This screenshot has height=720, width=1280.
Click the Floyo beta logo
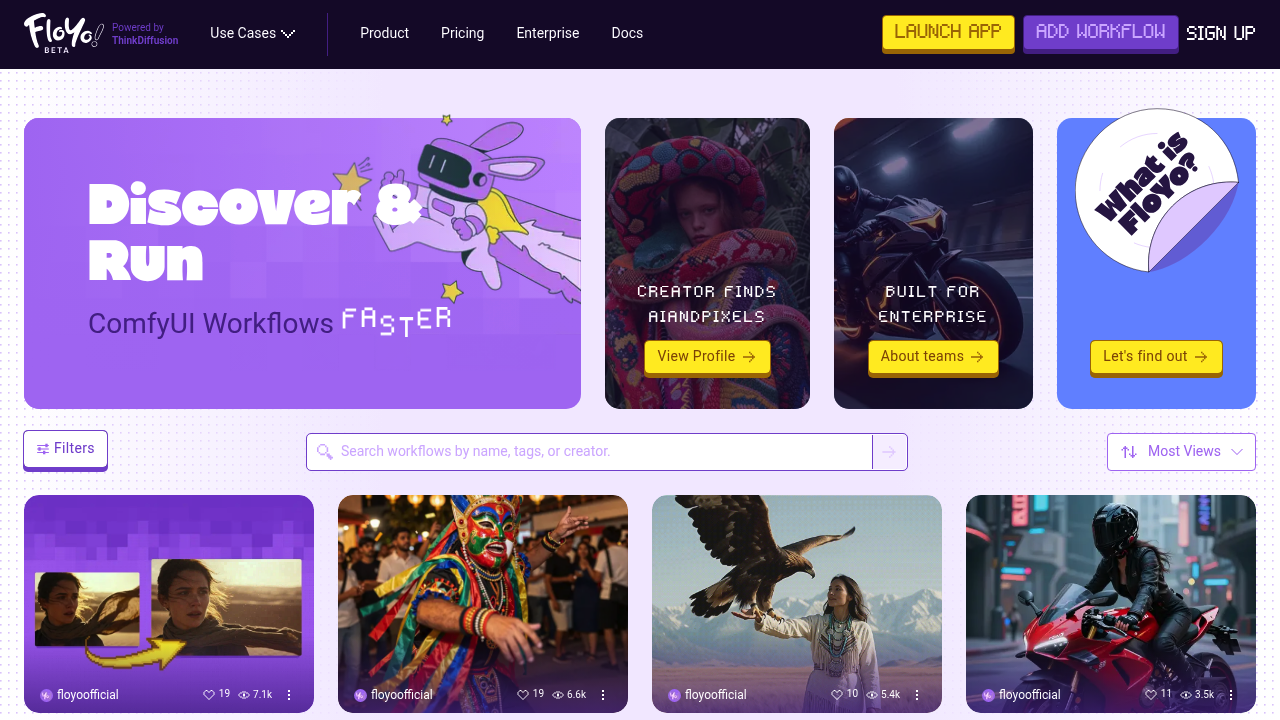click(x=63, y=33)
